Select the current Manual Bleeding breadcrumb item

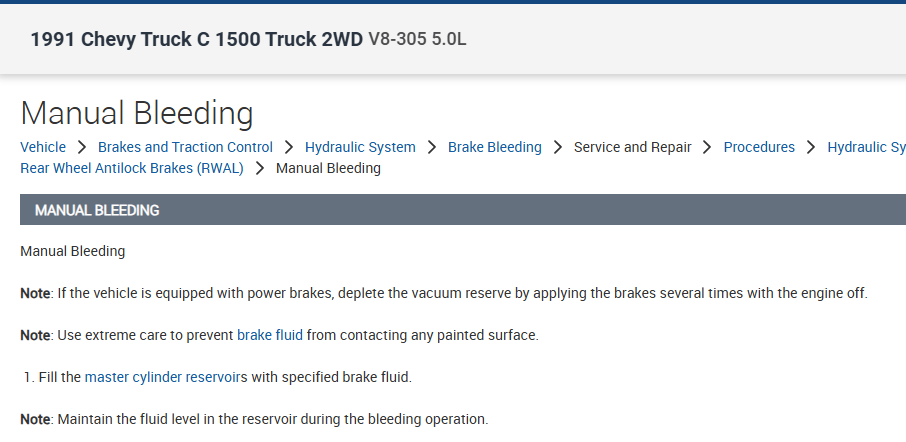coord(328,168)
